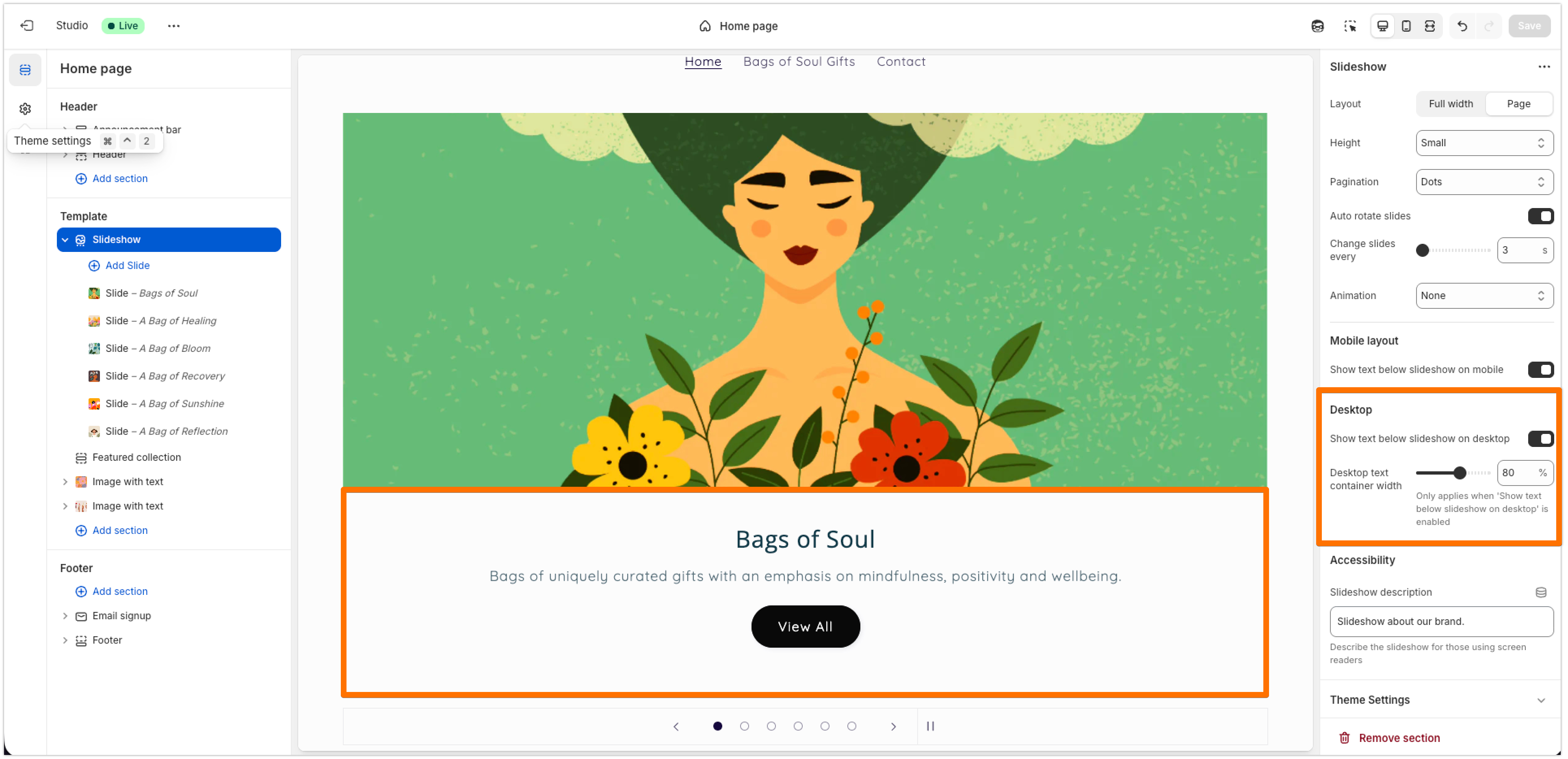Pause the slideshow with pause icon
Screen dimensions: 1568x759
click(x=930, y=726)
